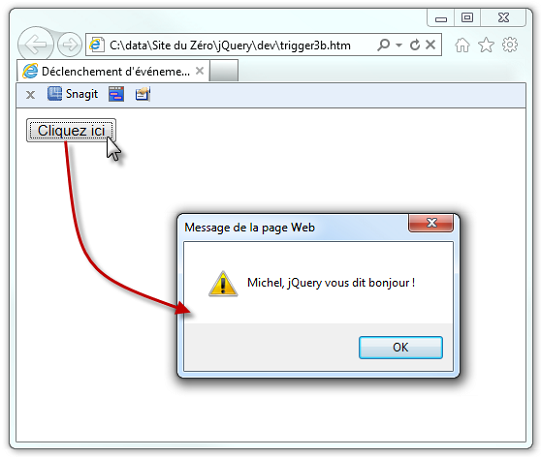
Task: Expand the address bar dropdown arrow
Action: (x=399, y=45)
